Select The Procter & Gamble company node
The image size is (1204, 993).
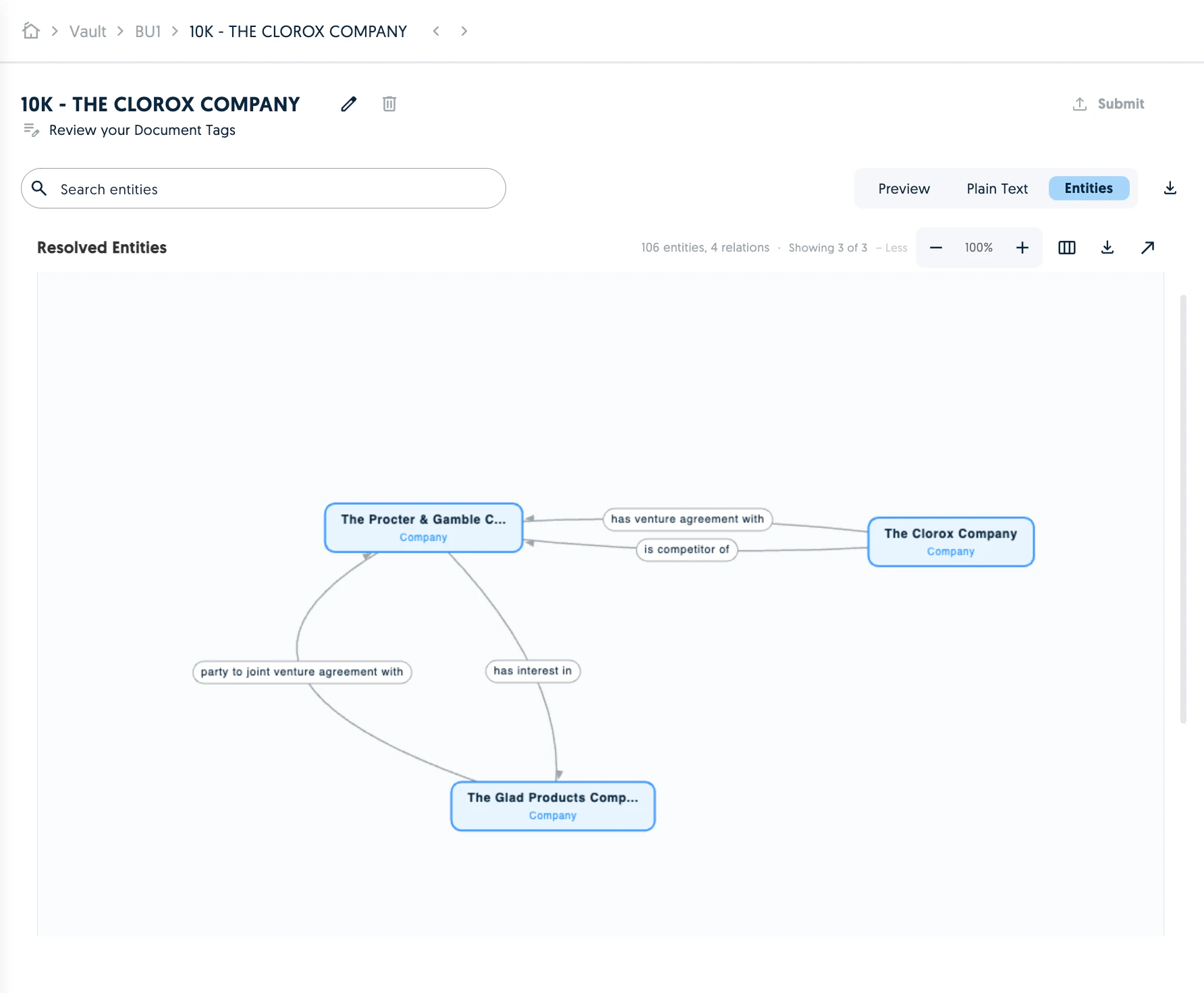[423, 528]
